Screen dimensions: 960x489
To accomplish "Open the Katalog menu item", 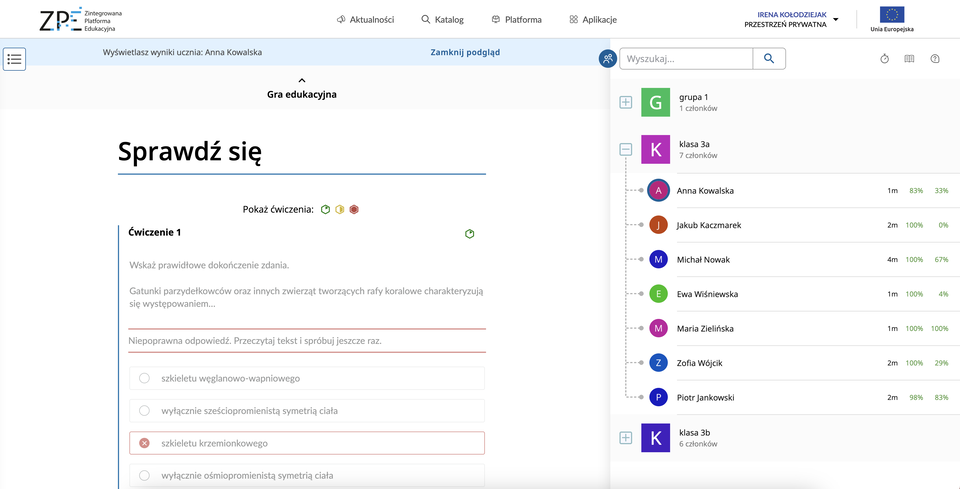I will pos(442,19).
